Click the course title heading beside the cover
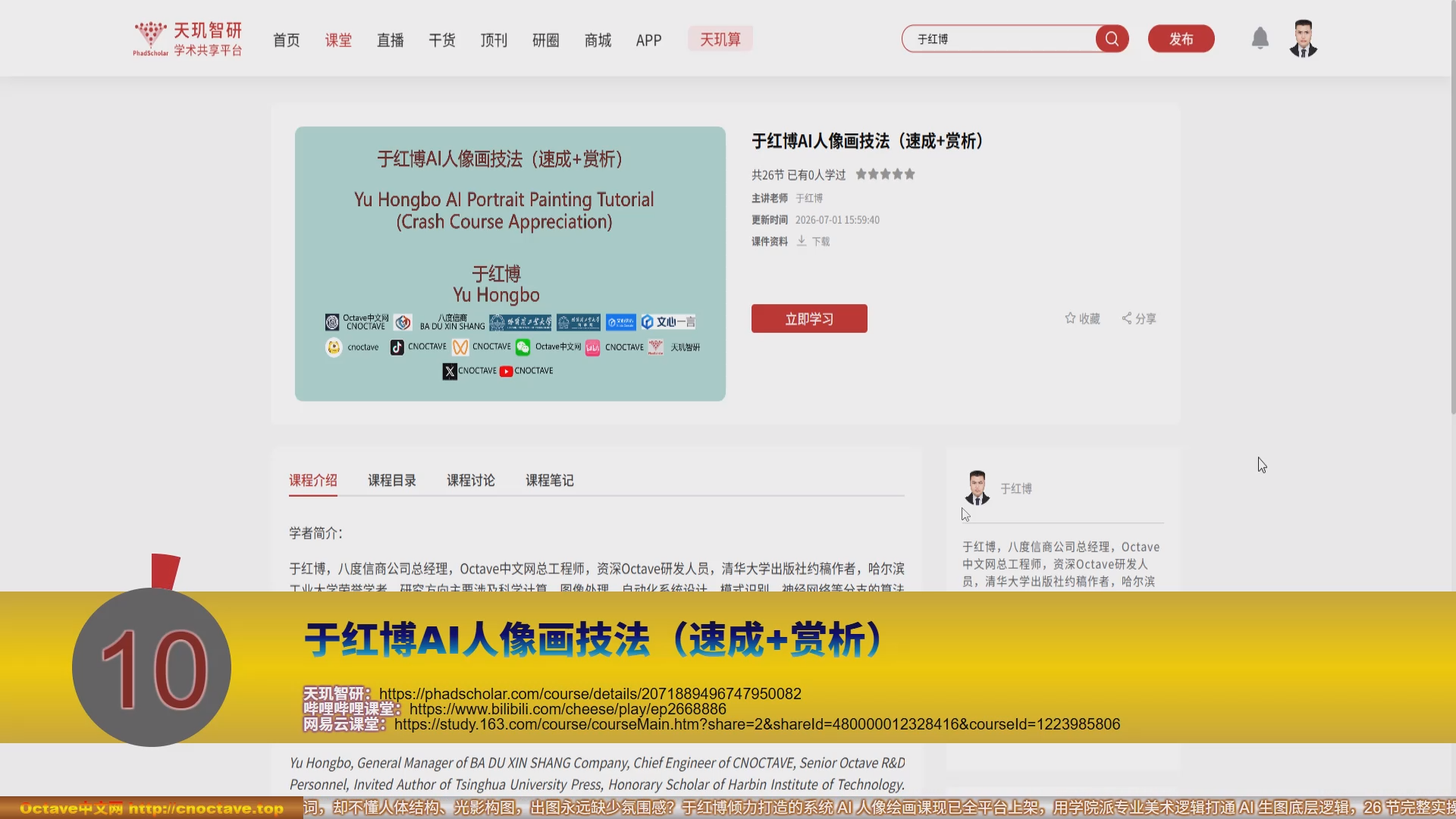This screenshot has height=819, width=1456. [868, 141]
